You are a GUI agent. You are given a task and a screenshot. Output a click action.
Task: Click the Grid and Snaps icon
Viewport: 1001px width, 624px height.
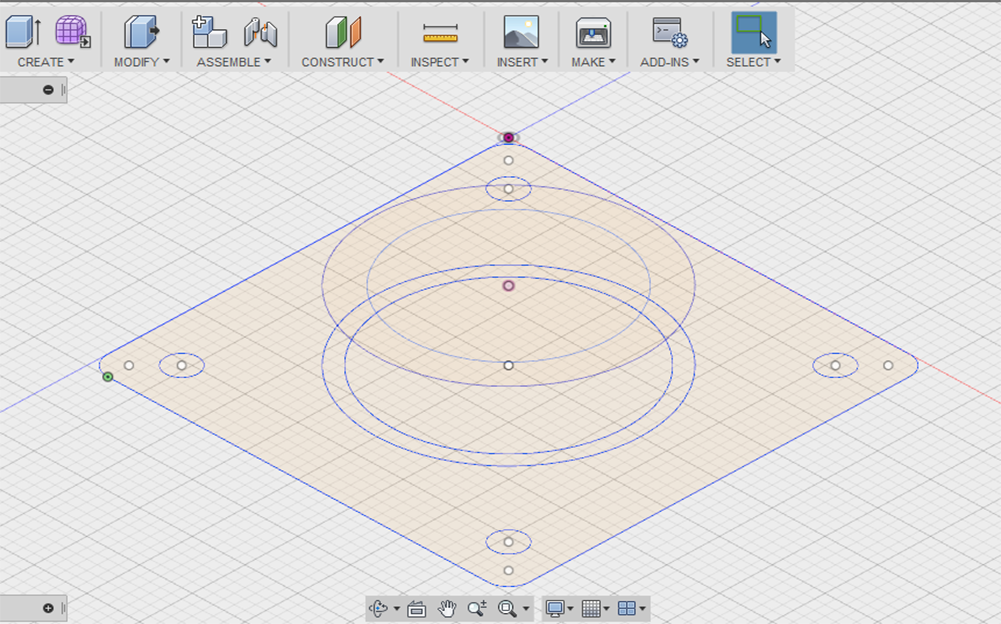591,609
